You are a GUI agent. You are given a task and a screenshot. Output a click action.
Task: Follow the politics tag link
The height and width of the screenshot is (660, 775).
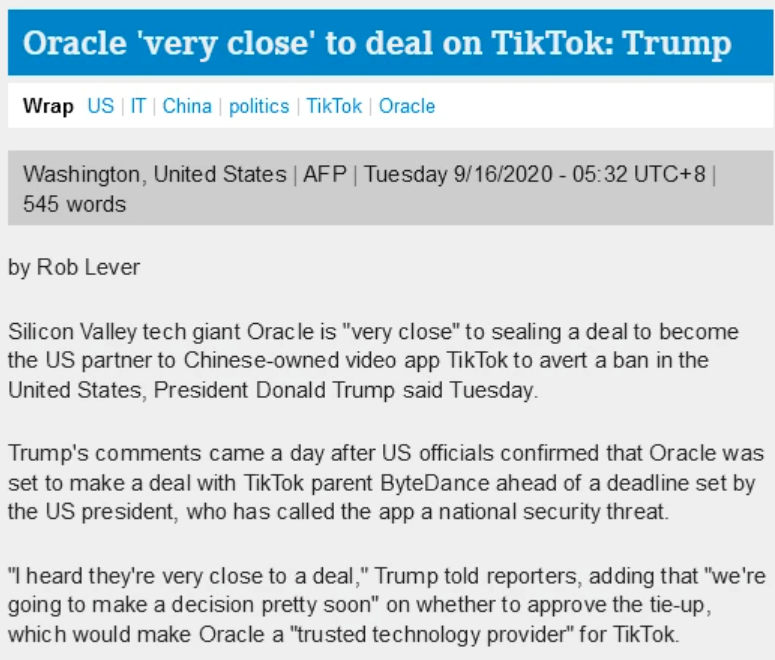tap(259, 106)
